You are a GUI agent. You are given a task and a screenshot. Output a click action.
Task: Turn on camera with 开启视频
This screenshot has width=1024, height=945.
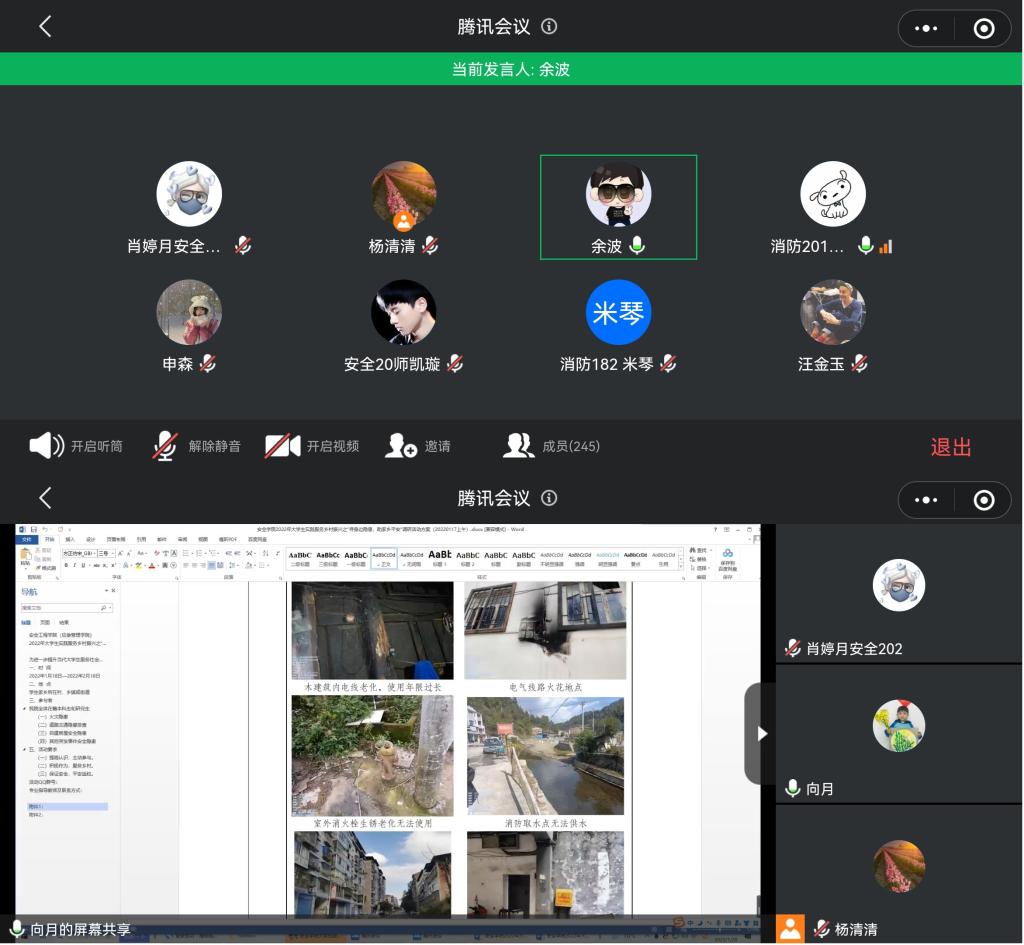click(x=283, y=446)
